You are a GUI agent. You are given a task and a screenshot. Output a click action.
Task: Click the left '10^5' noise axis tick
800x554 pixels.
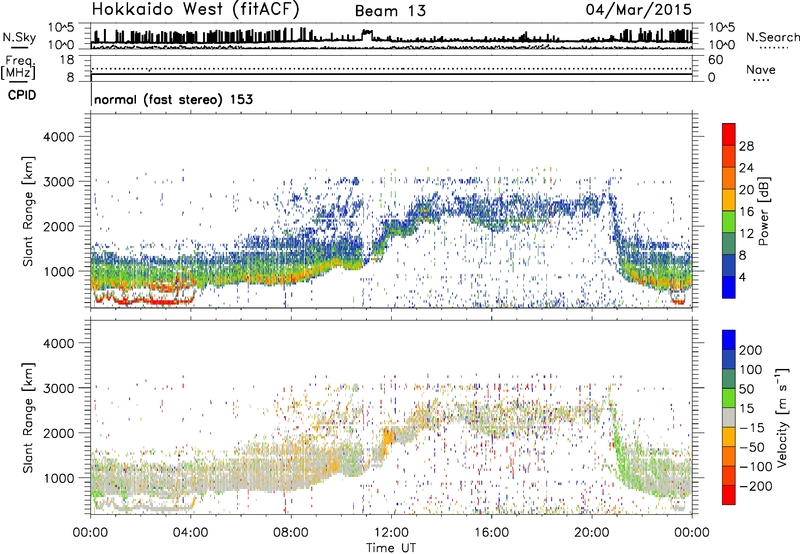click(x=61, y=27)
